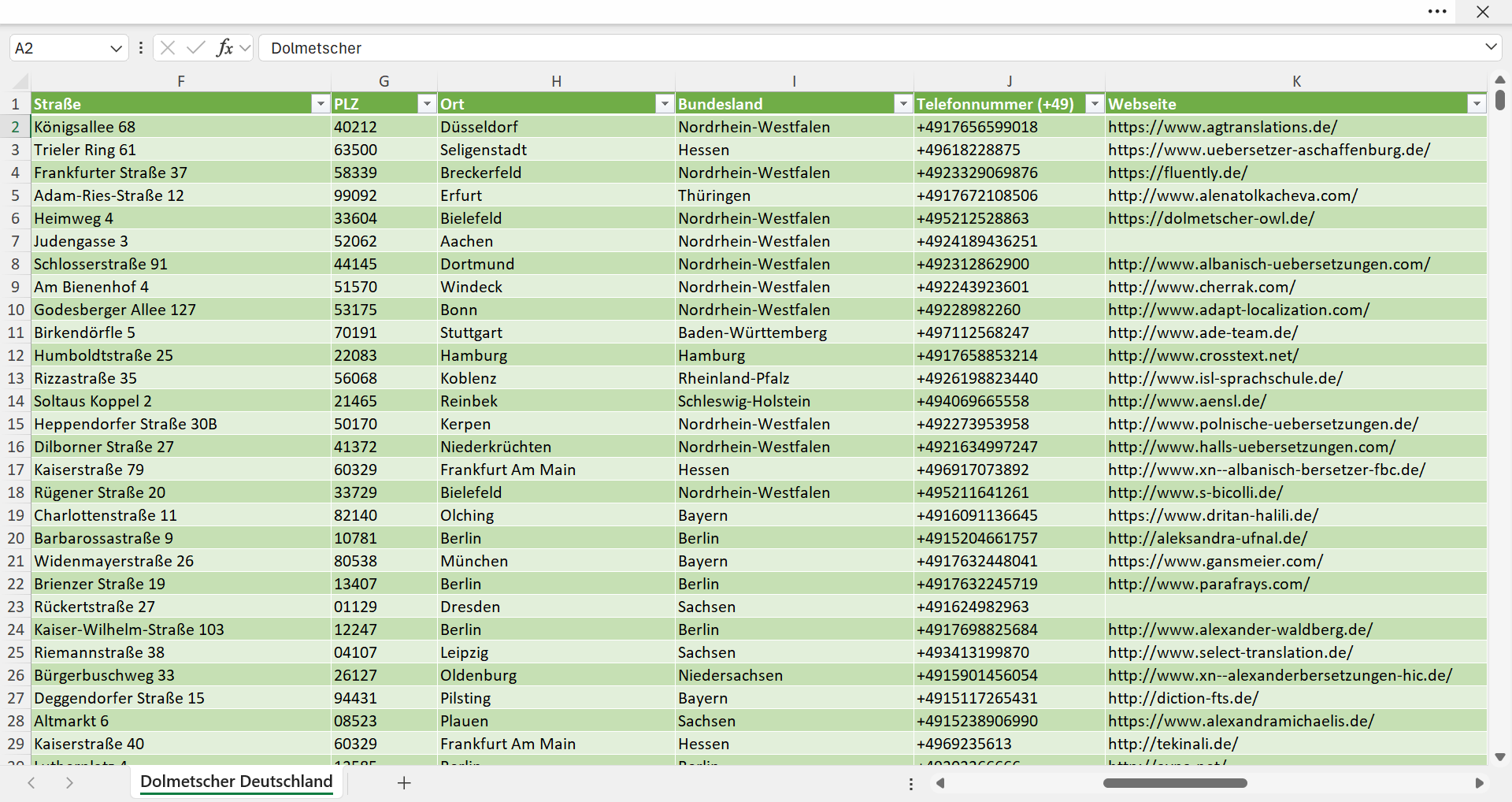1512x802 pixels.
Task: Open the fluently.de website link
Action: 1177,173
